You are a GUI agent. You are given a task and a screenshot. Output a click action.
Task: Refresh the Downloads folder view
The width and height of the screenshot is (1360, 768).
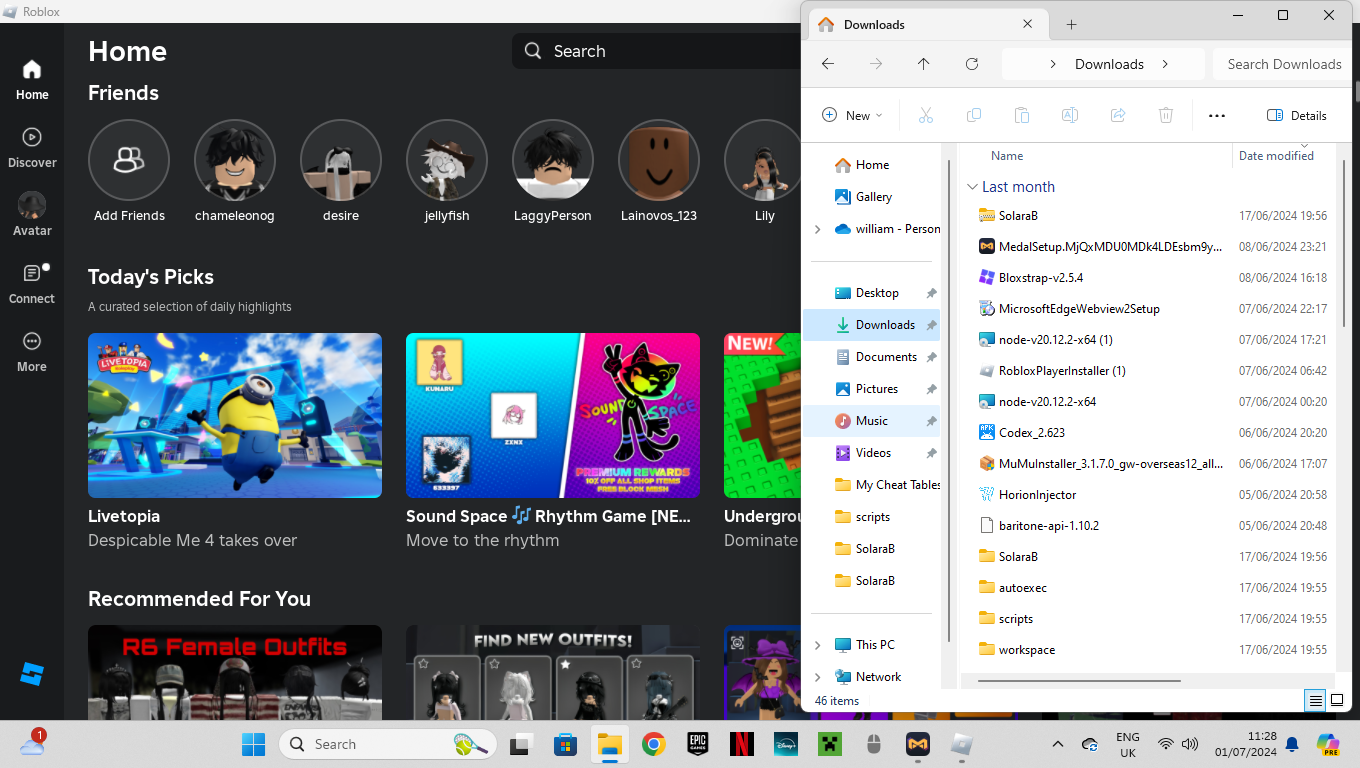tap(971, 64)
